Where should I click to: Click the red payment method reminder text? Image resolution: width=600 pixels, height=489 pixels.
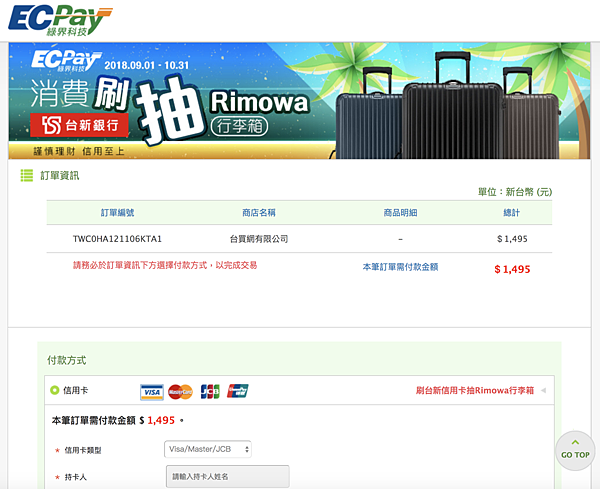point(165,265)
